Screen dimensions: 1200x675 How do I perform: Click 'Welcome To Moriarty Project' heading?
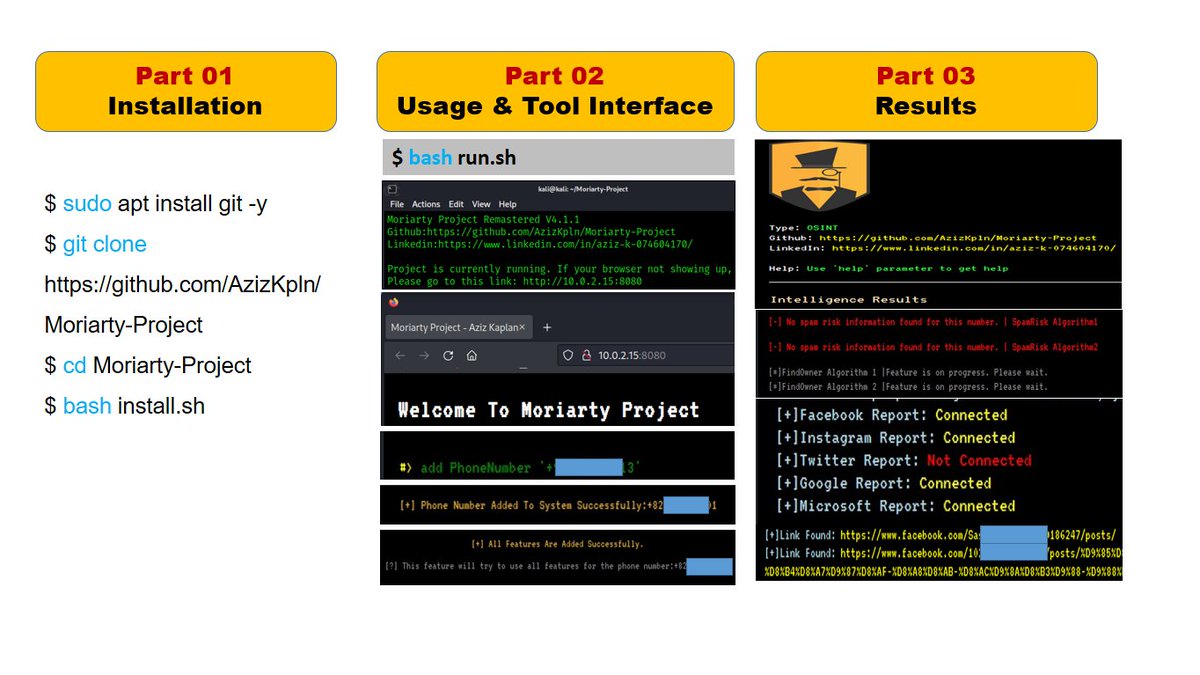coord(548,410)
